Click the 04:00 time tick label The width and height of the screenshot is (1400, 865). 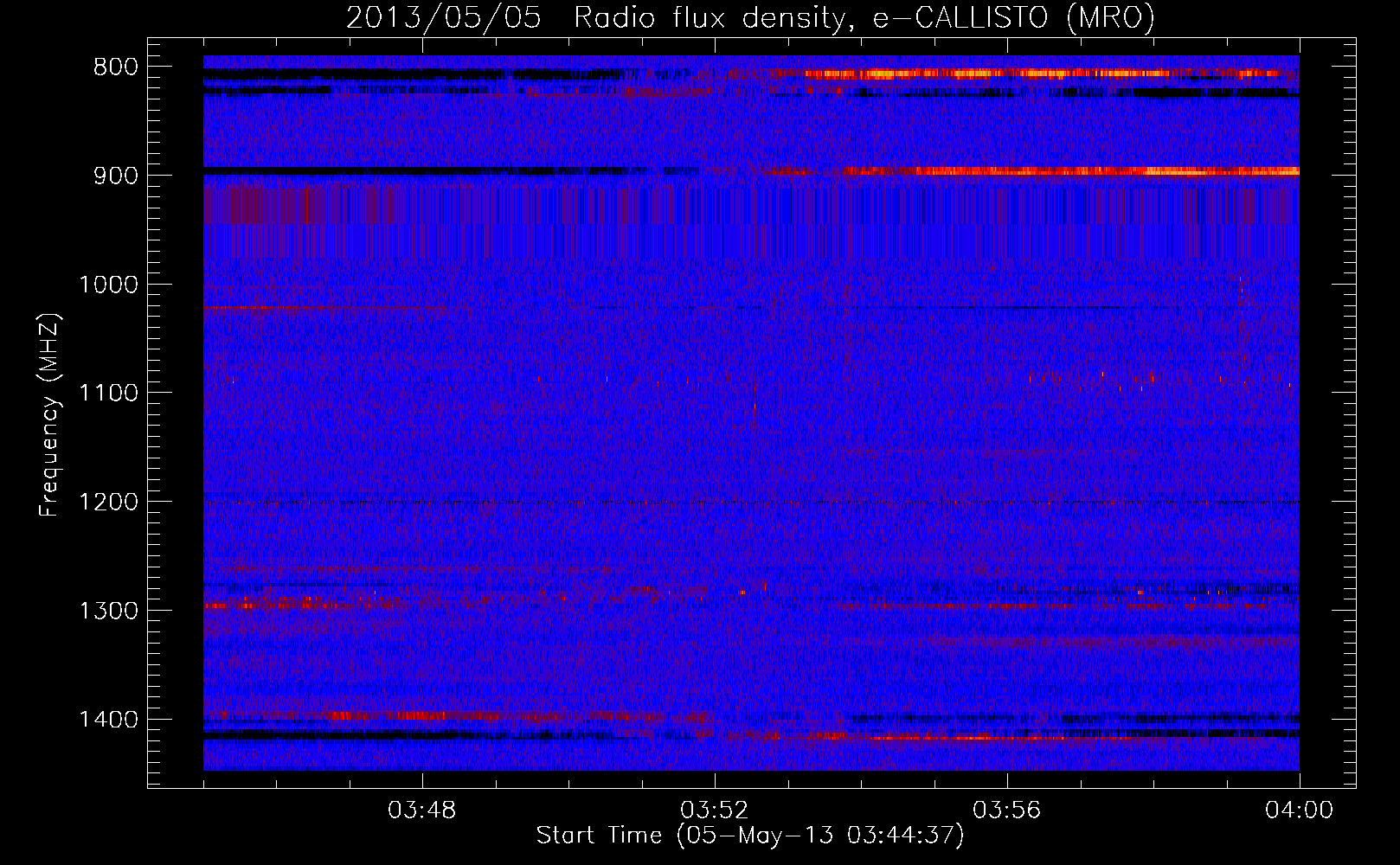point(1300,811)
